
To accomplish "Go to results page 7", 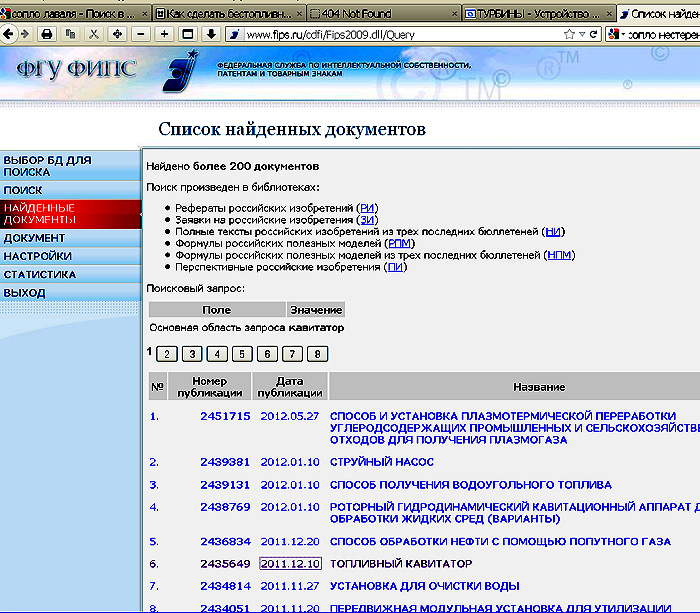I will (x=292, y=354).
